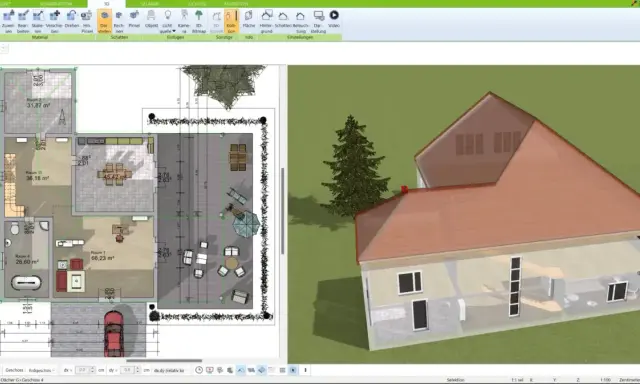Click the Fläche info icon

(249, 20)
